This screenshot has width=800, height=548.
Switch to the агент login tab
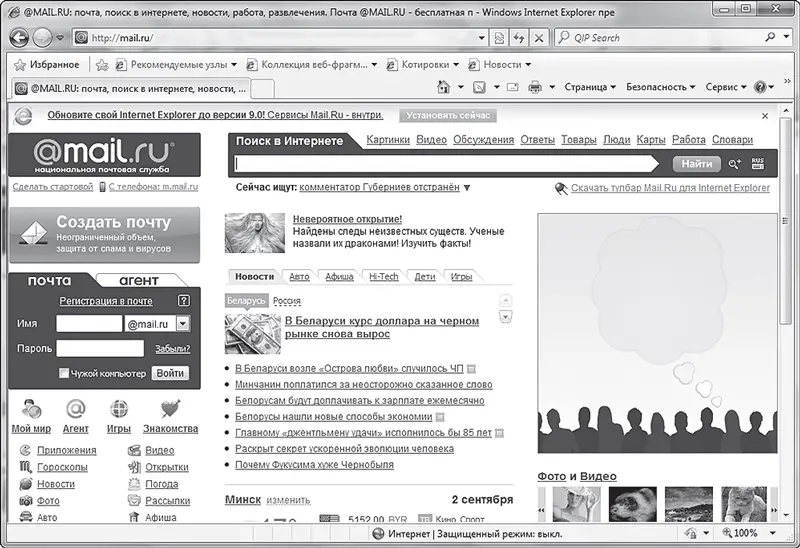(139, 280)
